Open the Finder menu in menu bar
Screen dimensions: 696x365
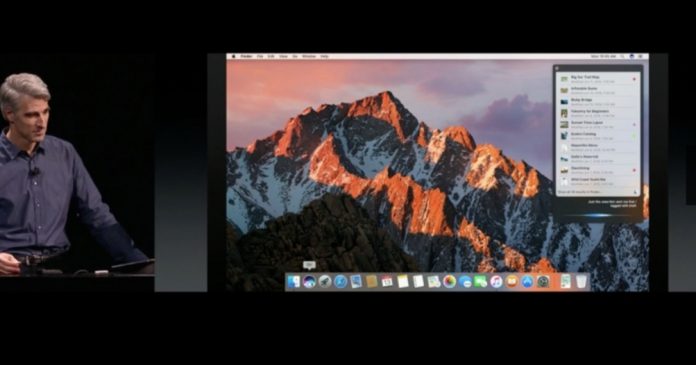tap(246, 56)
